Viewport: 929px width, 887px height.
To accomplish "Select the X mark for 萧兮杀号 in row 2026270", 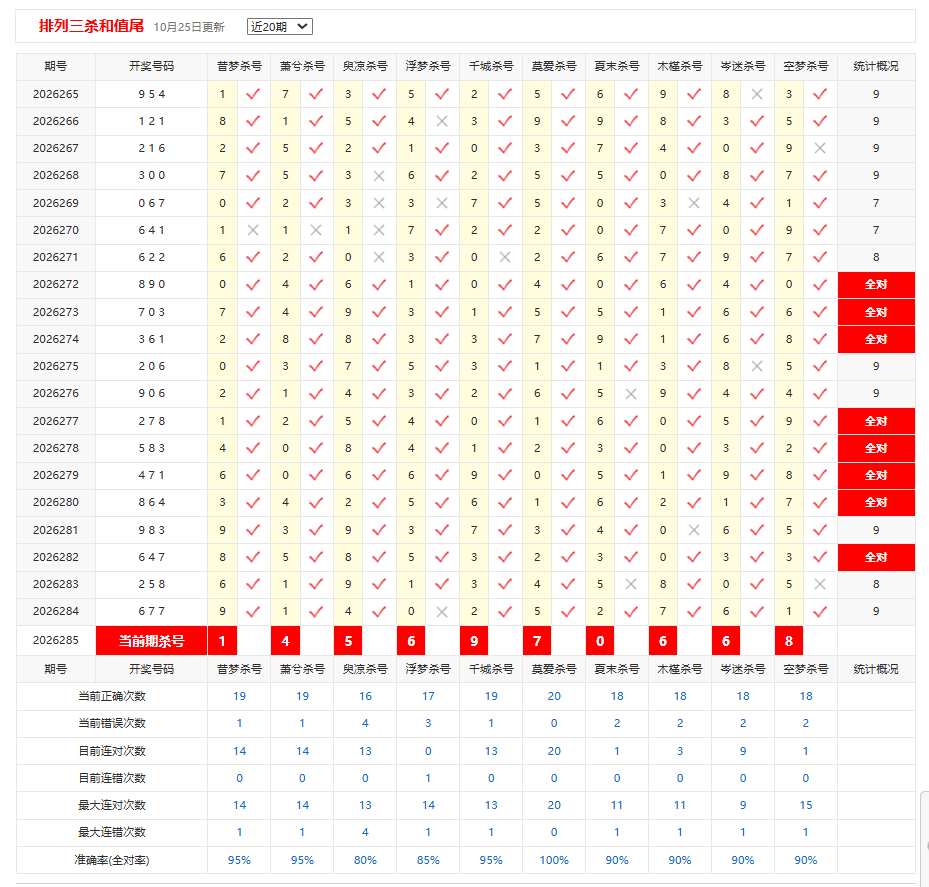I will [316, 230].
